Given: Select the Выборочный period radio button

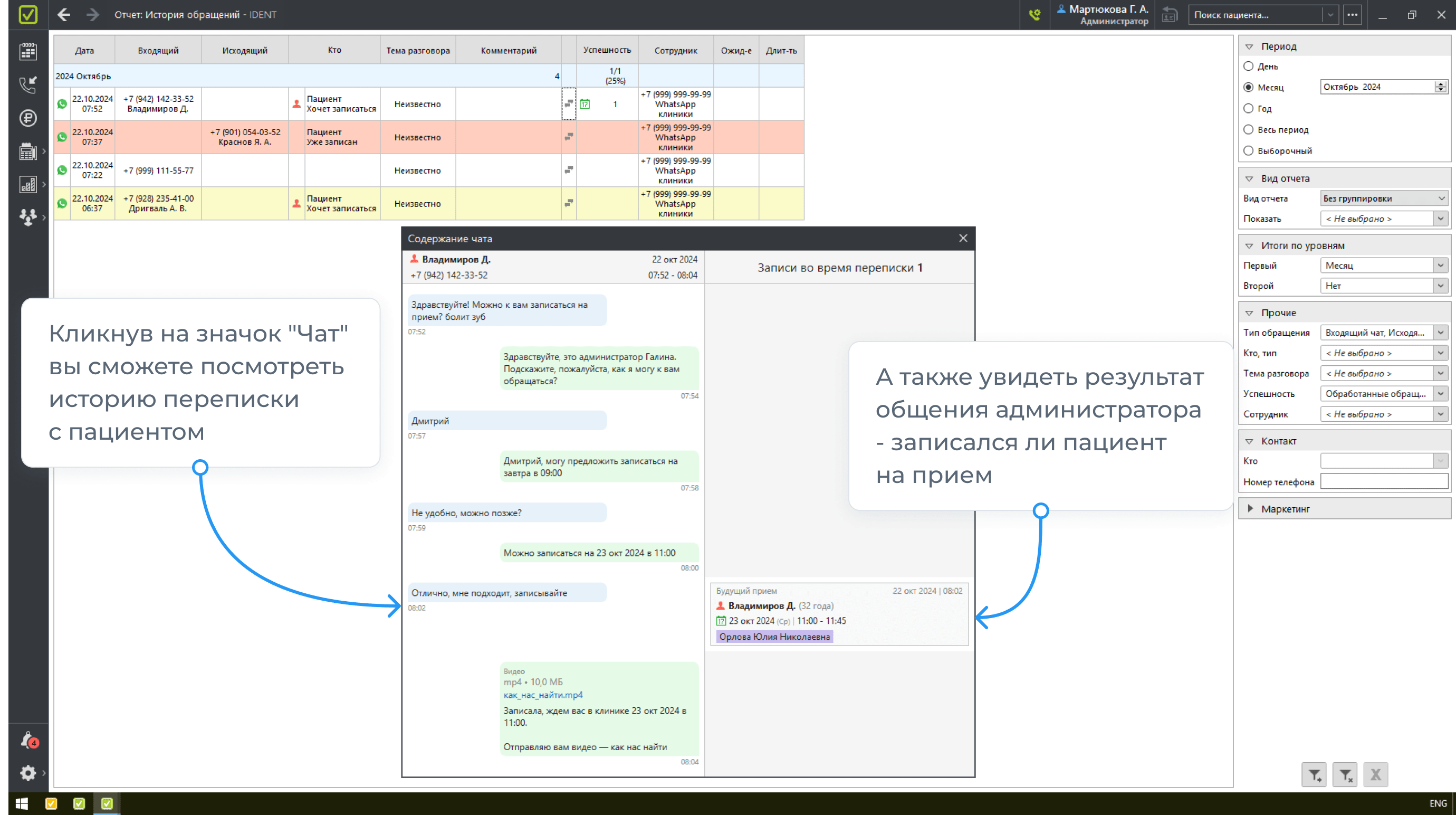Looking at the screenshot, I should [x=1249, y=150].
